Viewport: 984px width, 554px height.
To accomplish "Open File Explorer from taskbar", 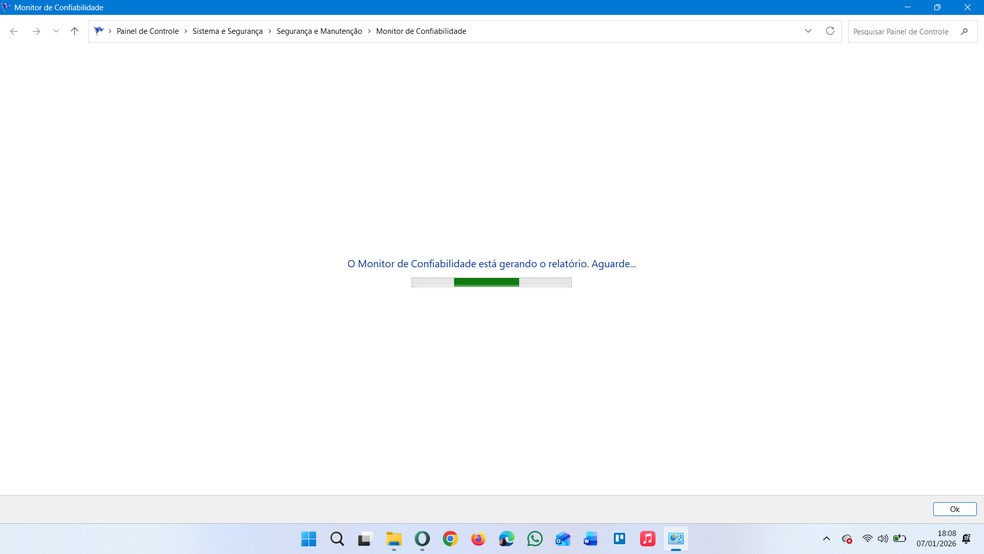I will tap(393, 539).
